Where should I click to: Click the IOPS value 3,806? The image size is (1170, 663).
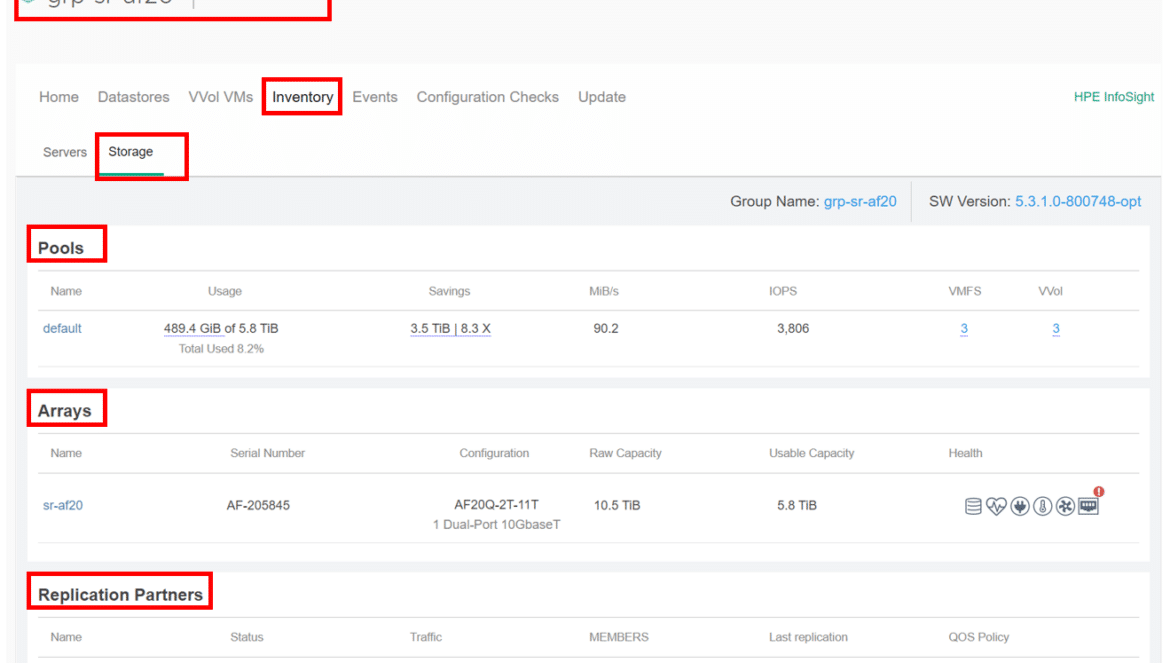coord(792,328)
